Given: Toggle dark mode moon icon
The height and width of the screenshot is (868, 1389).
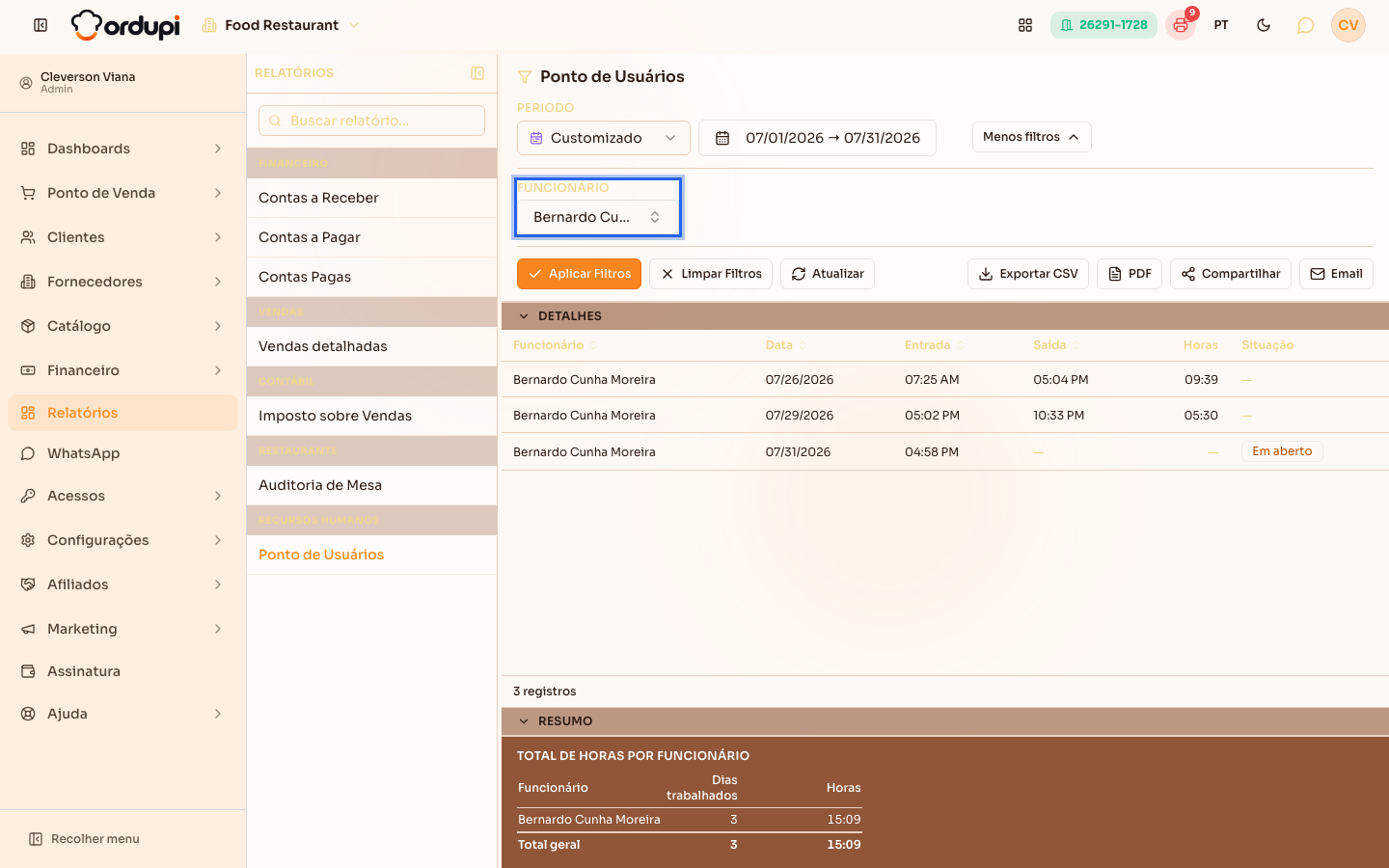Looking at the screenshot, I should 1264,25.
